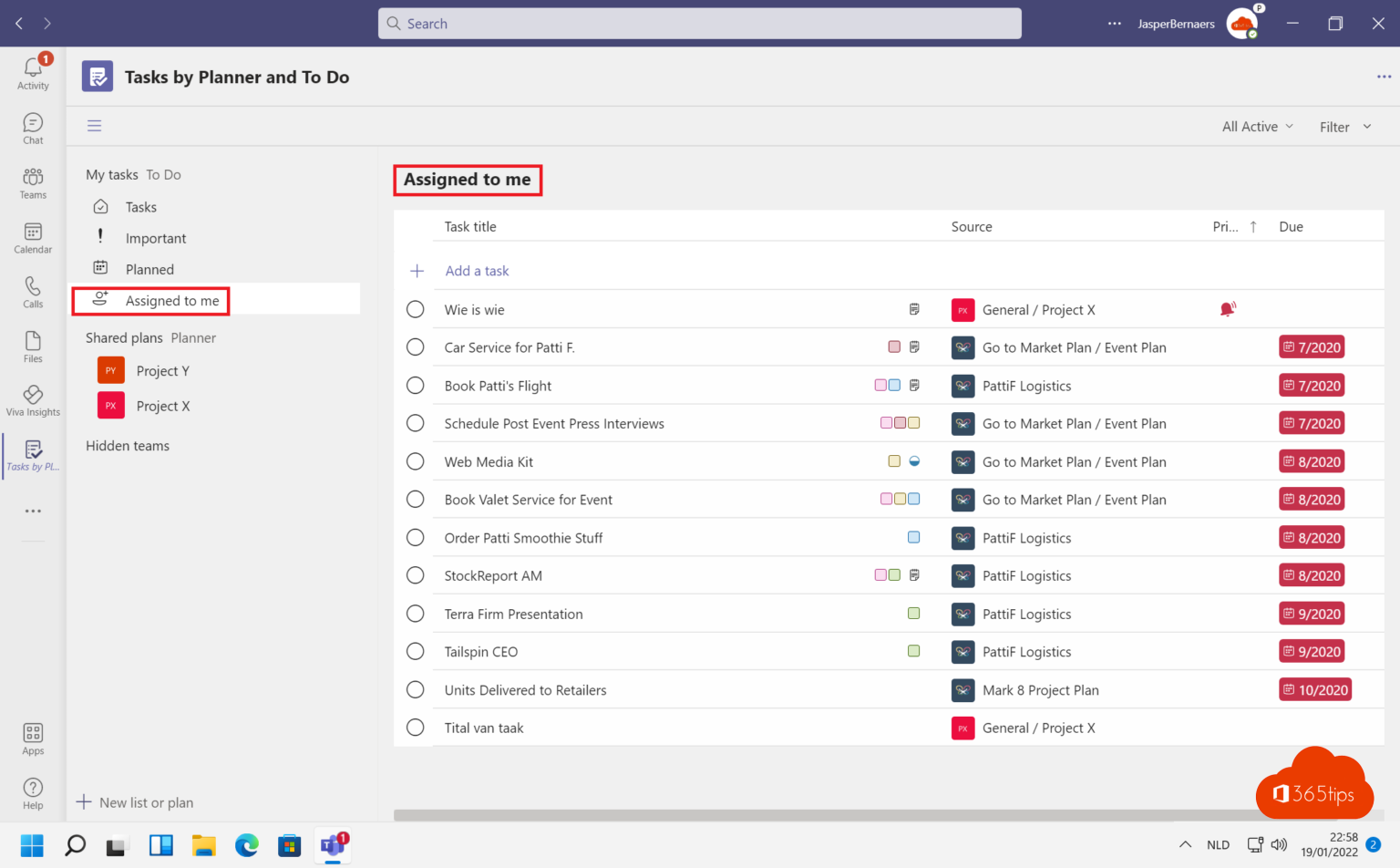Mark the 'Wie is wie' task complete
The width and height of the screenshot is (1400, 868).
415,309
